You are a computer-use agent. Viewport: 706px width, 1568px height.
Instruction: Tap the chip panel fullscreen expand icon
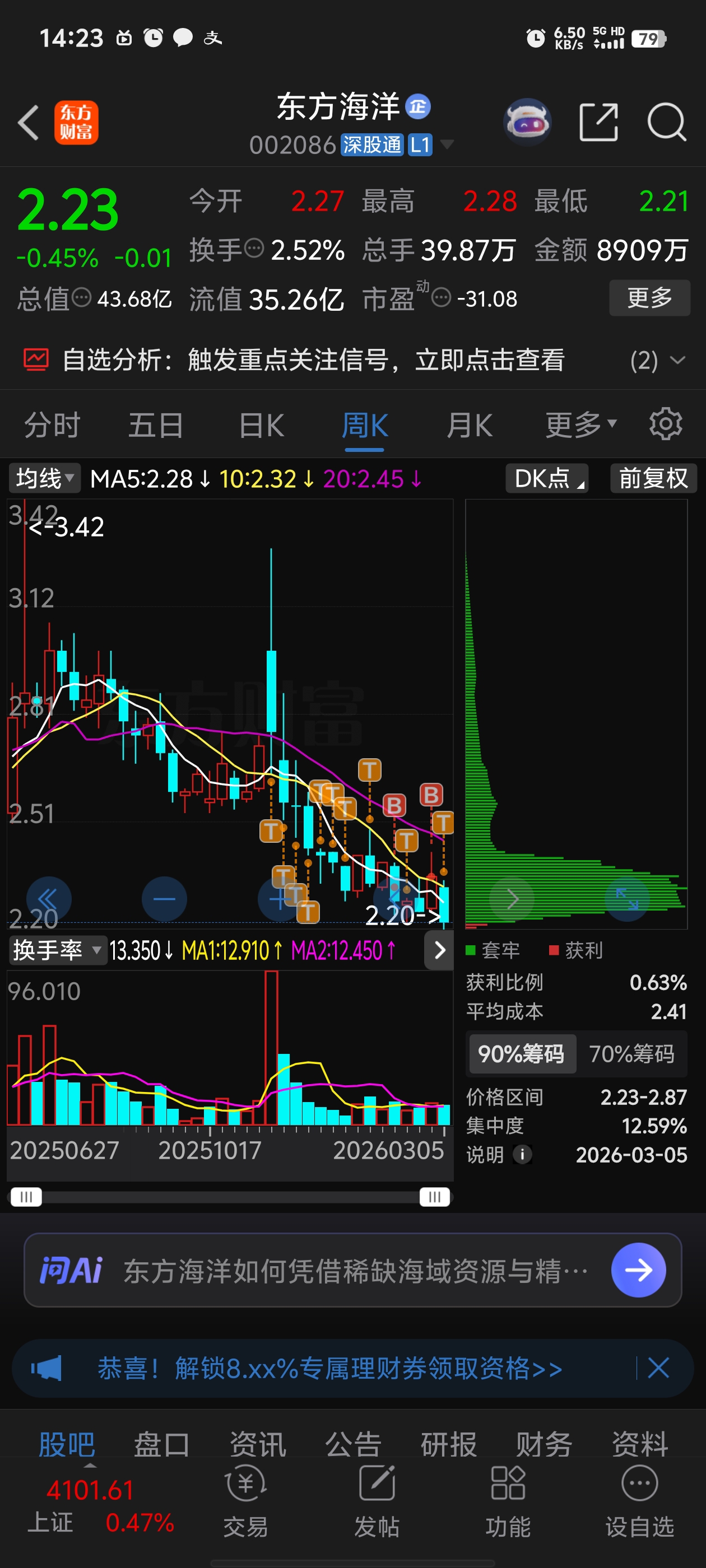pyautogui.click(x=627, y=899)
